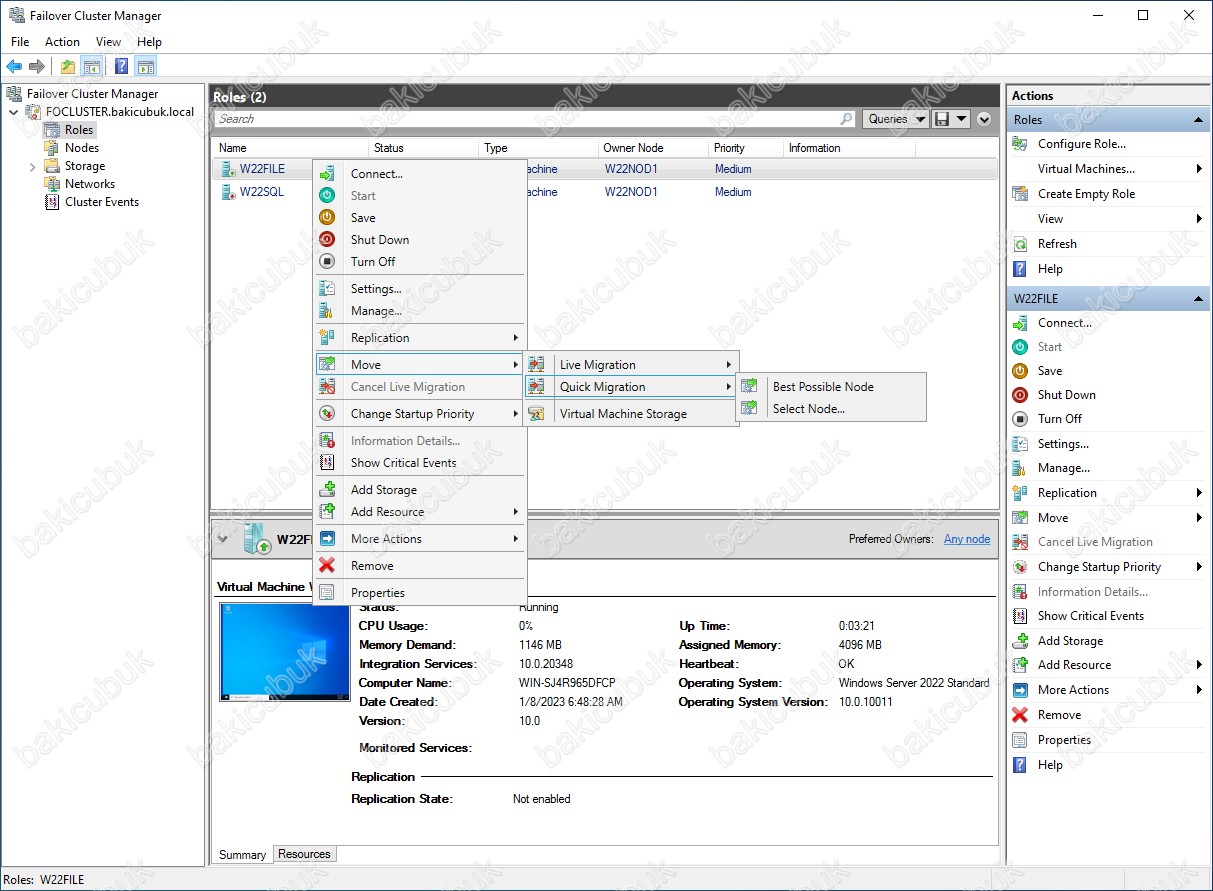Image resolution: width=1213 pixels, height=891 pixels.
Task: Click Remove in the Actions pane
Action: (x=1059, y=715)
